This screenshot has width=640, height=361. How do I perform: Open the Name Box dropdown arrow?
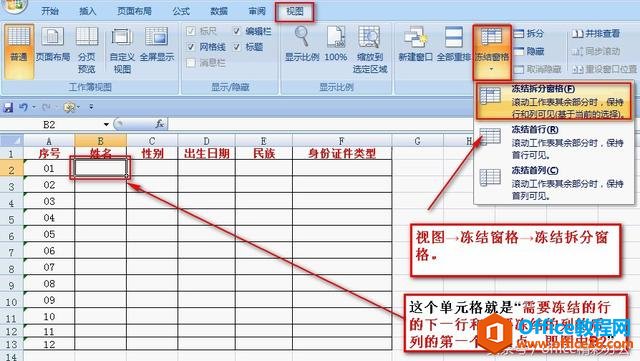coord(106,124)
